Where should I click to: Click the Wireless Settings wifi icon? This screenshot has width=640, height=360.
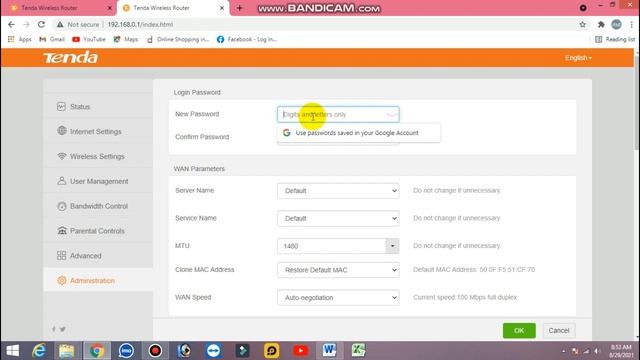click(62, 156)
